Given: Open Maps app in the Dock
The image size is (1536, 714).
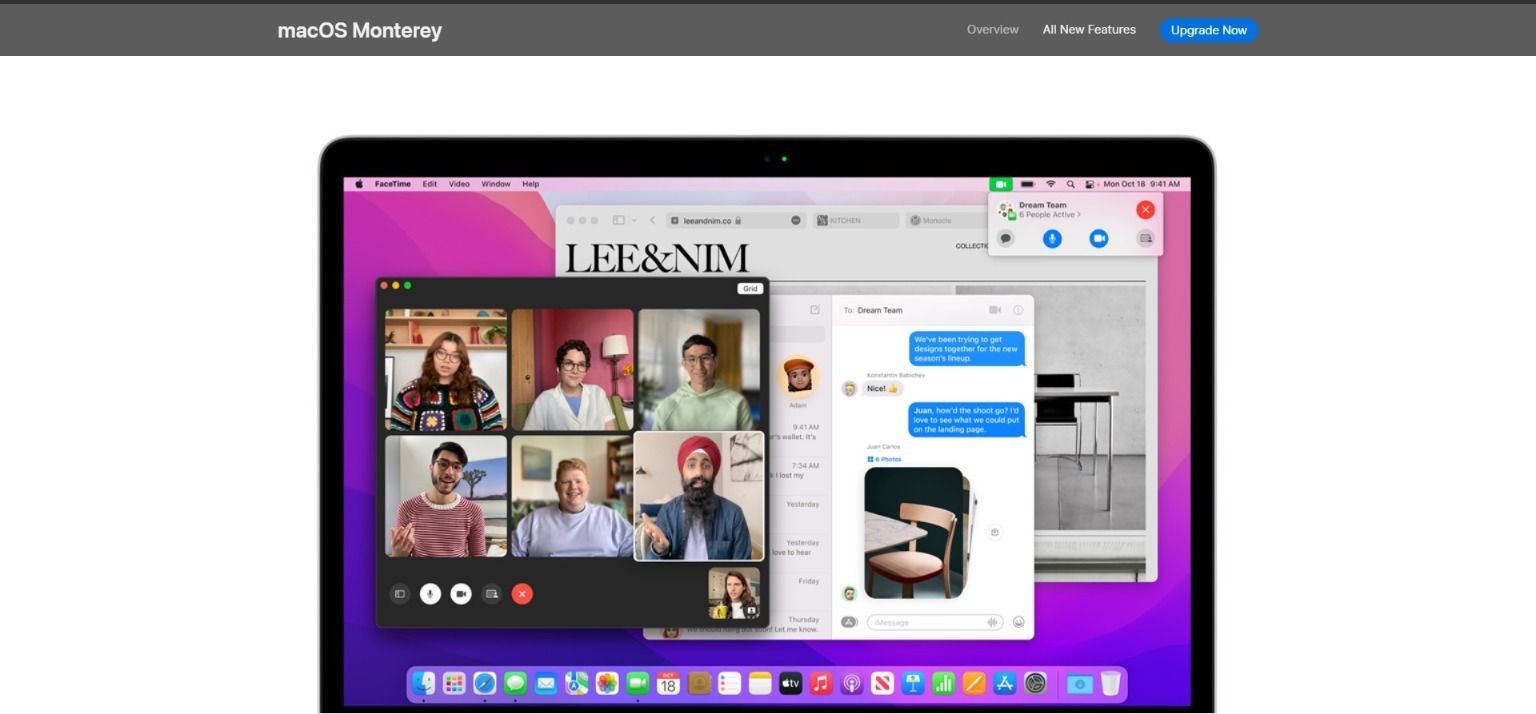Looking at the screenshot, I should [577, 683].
